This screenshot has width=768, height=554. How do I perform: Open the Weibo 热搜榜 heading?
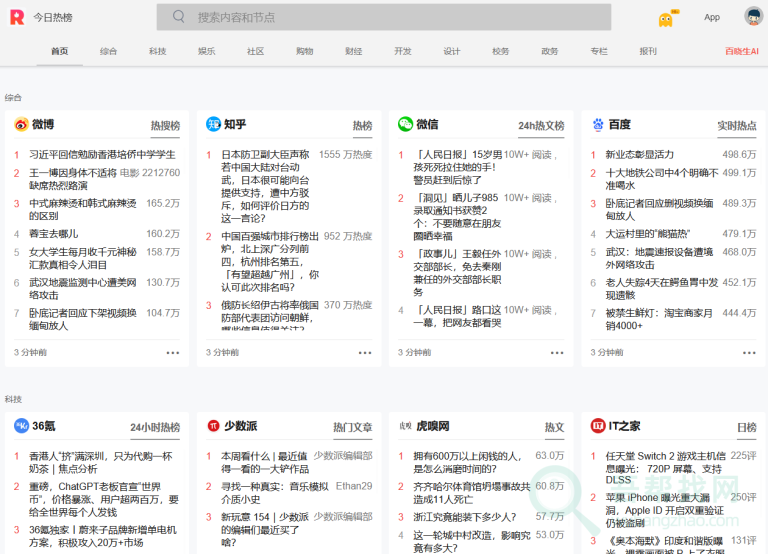coord(165,126)
